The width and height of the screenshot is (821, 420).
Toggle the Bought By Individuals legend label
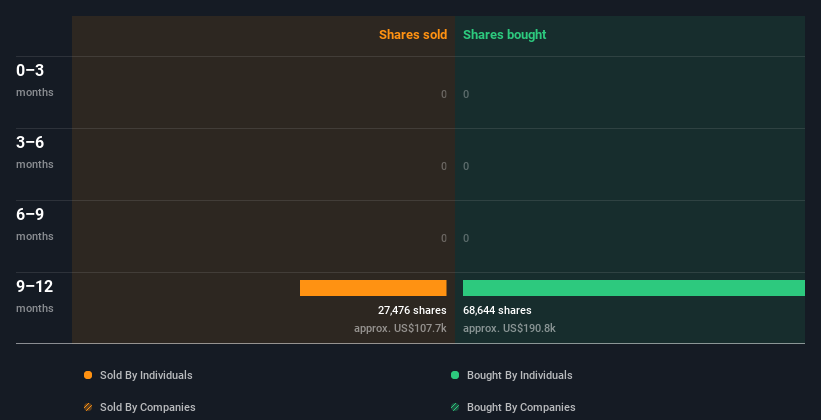coord(519,375)
